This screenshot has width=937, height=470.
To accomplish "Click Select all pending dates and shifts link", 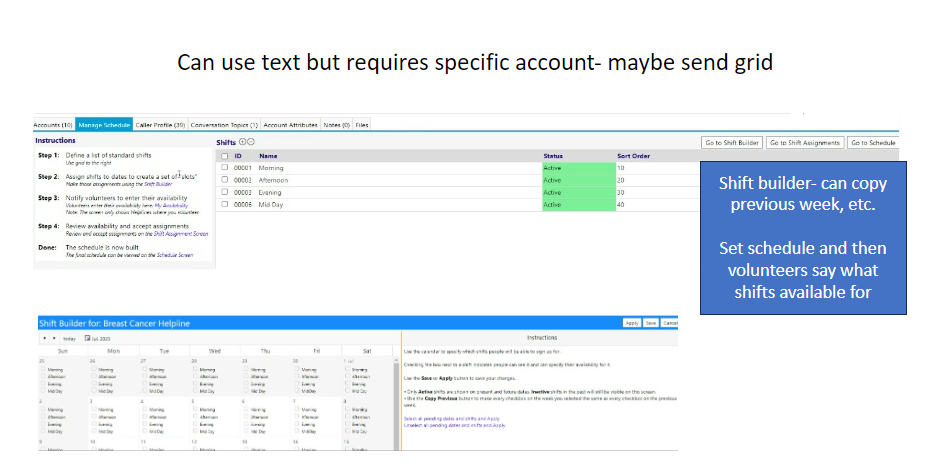I will (x=452, y=419).
